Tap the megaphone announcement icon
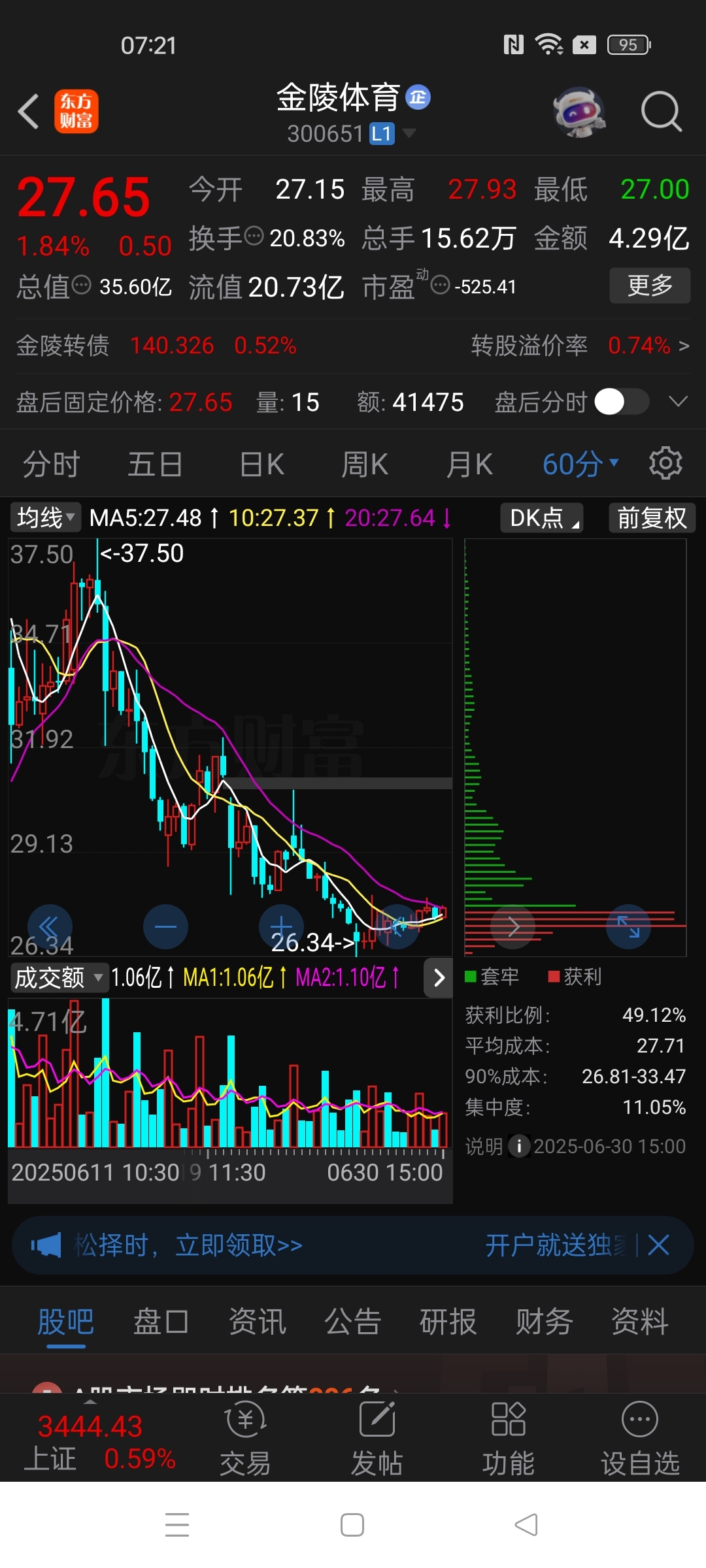 click(46, 1245)
